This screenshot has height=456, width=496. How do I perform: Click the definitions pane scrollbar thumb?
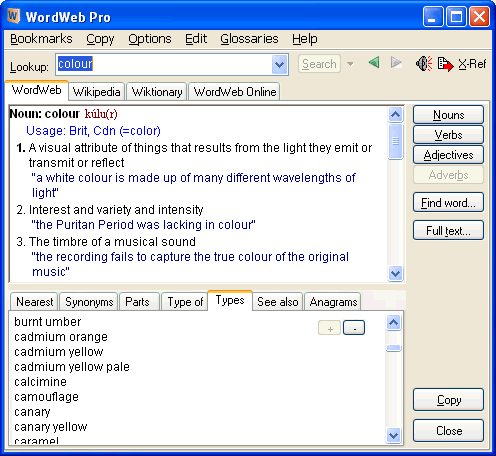[x=395, y=141]
